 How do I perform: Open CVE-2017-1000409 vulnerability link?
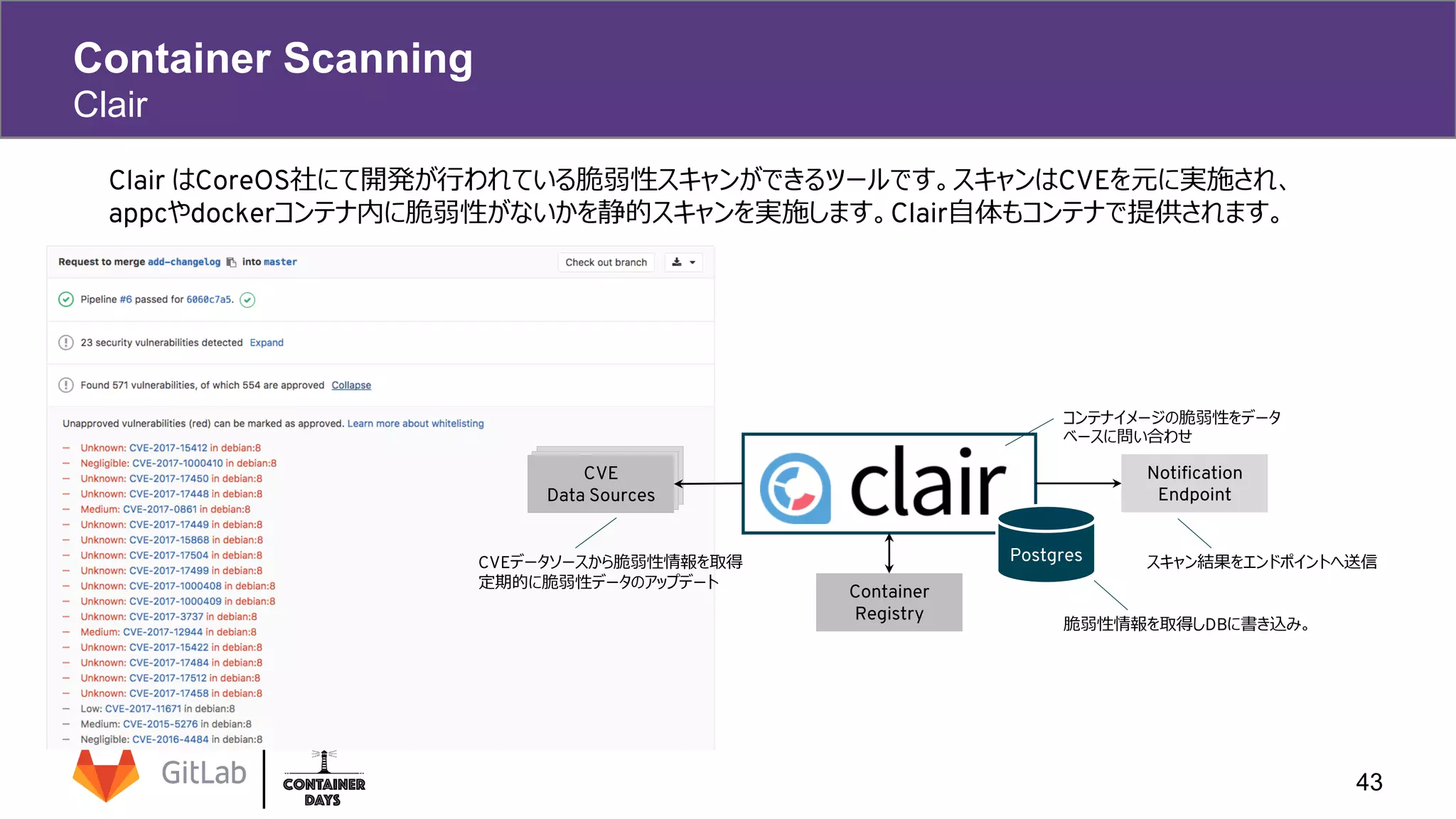[x=176, y=601]
